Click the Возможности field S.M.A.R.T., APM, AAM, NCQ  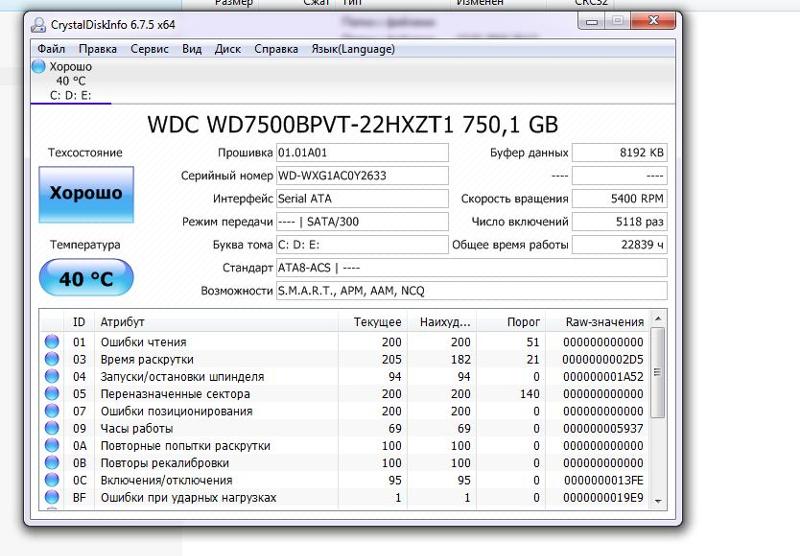[471, 290]
